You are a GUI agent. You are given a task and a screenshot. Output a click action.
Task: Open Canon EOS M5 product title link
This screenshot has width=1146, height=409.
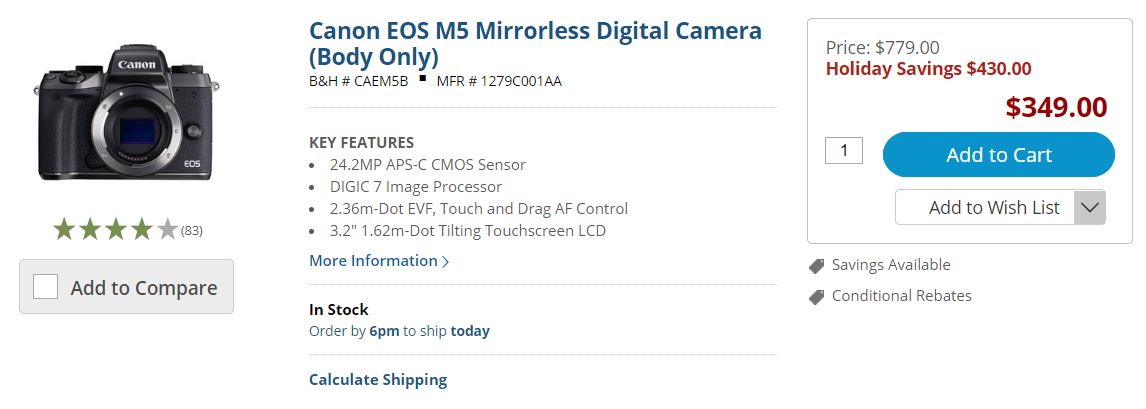pyautogui.click(x=534, y=43)
